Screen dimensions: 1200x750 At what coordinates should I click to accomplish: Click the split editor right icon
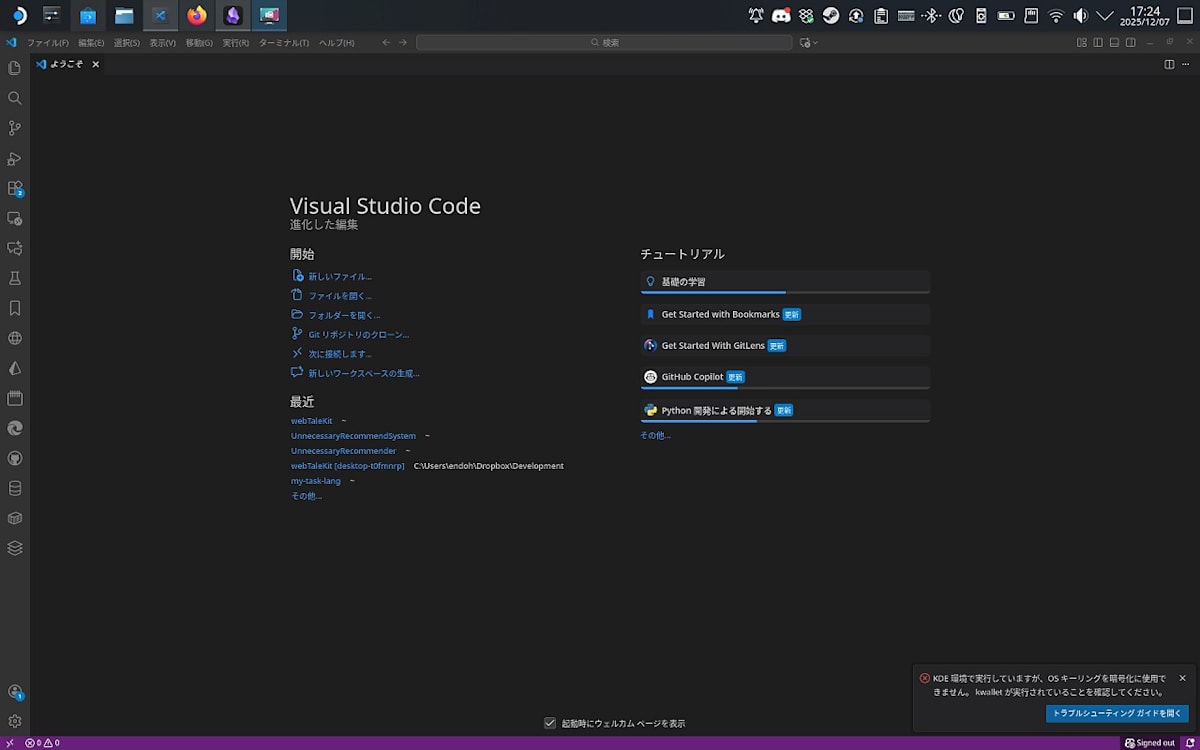[x=1169, y=64]
